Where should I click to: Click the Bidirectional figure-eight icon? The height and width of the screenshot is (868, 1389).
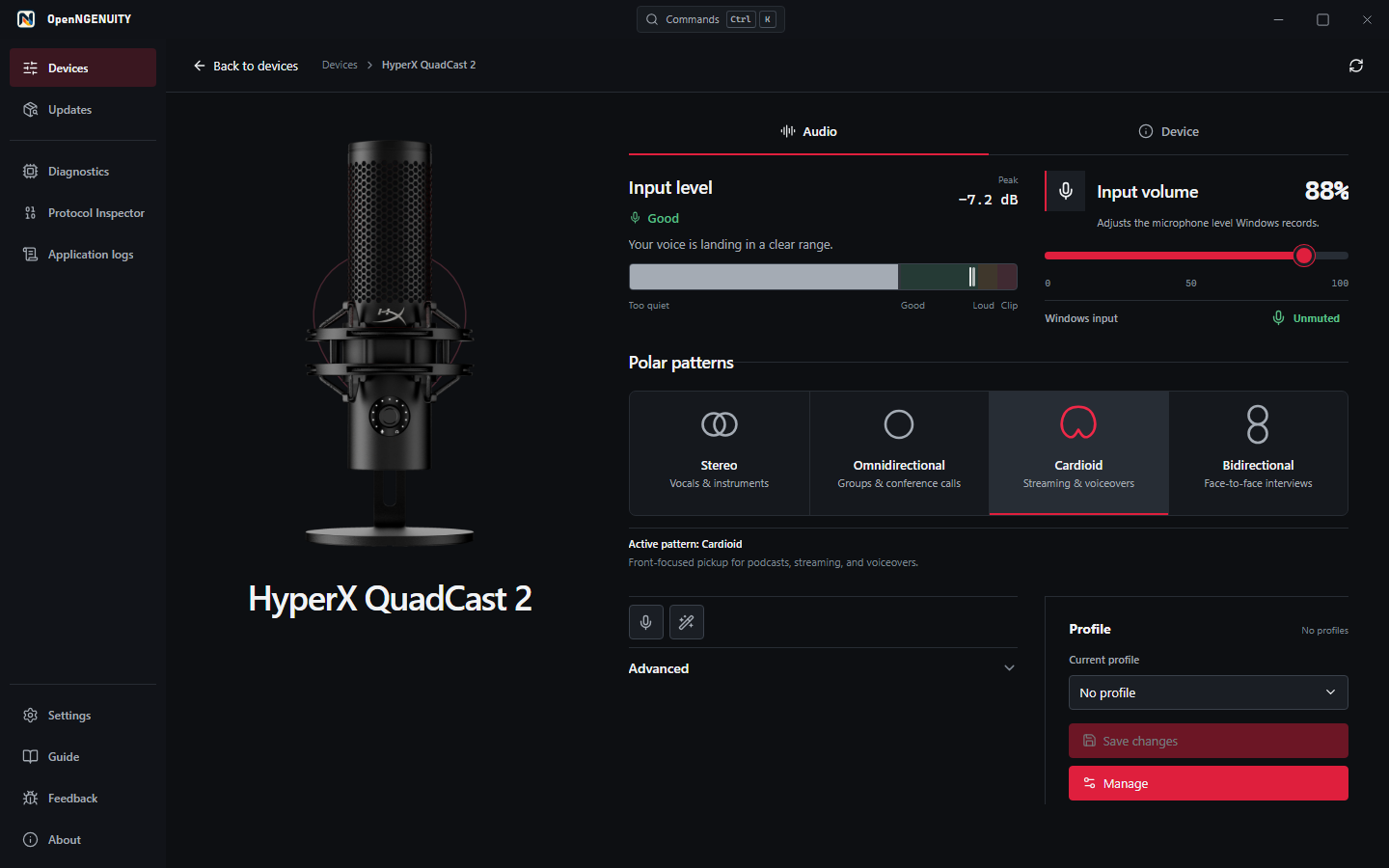[x=1258, y=424]
